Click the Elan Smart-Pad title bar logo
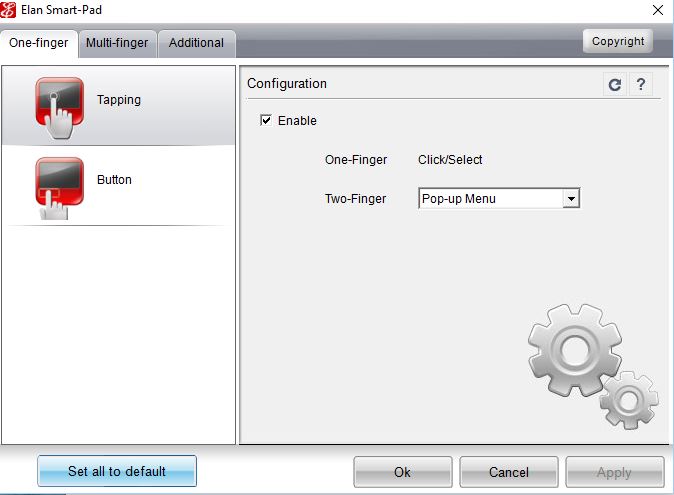This screenshot has height=495, width=674. pyautogui.click(x=8, y=10)
